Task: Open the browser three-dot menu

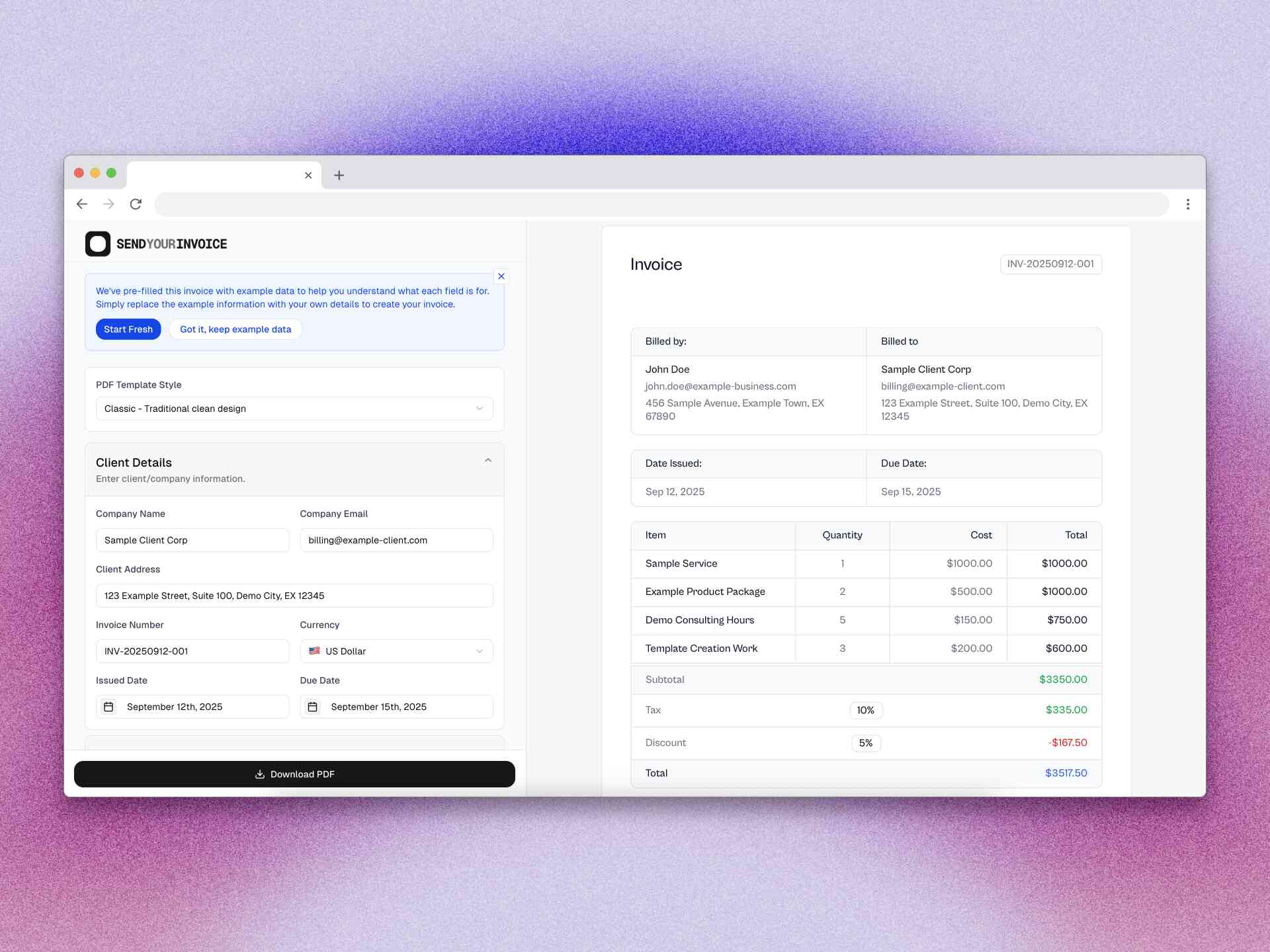Action: [x=1188, y=204]
